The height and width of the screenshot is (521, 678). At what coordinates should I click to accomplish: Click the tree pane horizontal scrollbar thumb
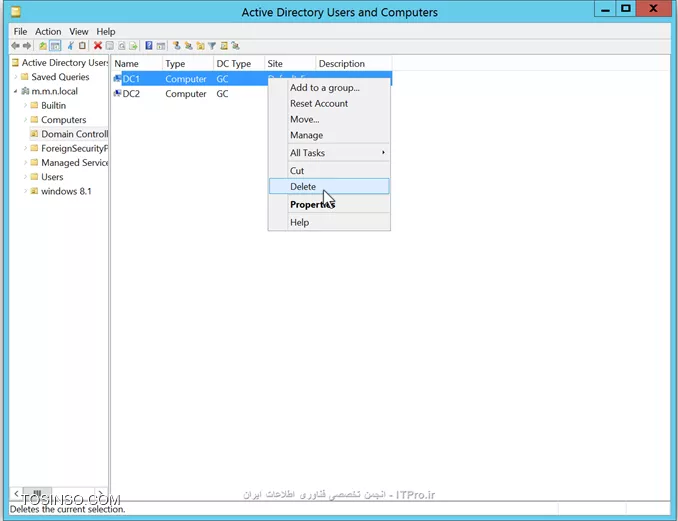[x=37, y=493]
